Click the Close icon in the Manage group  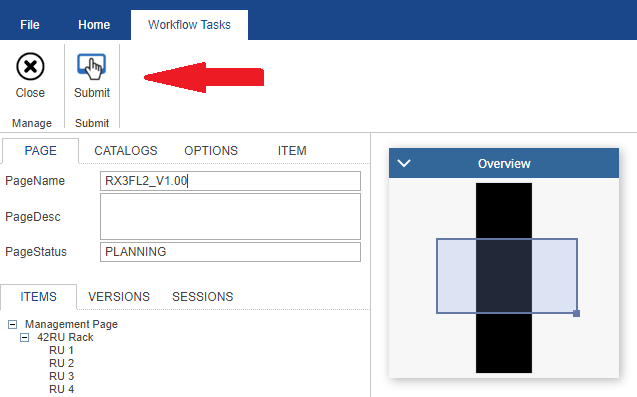click(30, 67)
